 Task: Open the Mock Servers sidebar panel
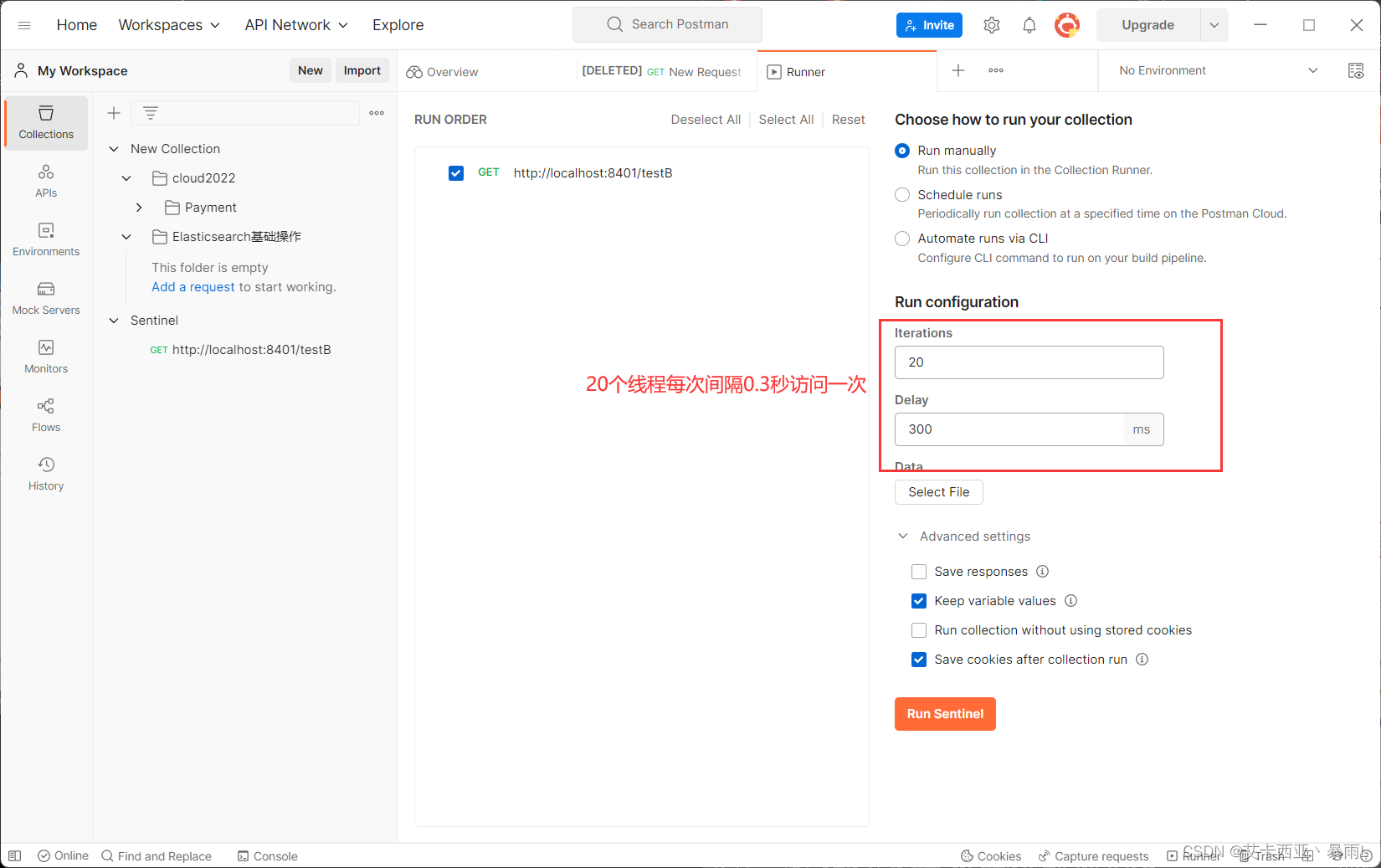click(46, 299)
